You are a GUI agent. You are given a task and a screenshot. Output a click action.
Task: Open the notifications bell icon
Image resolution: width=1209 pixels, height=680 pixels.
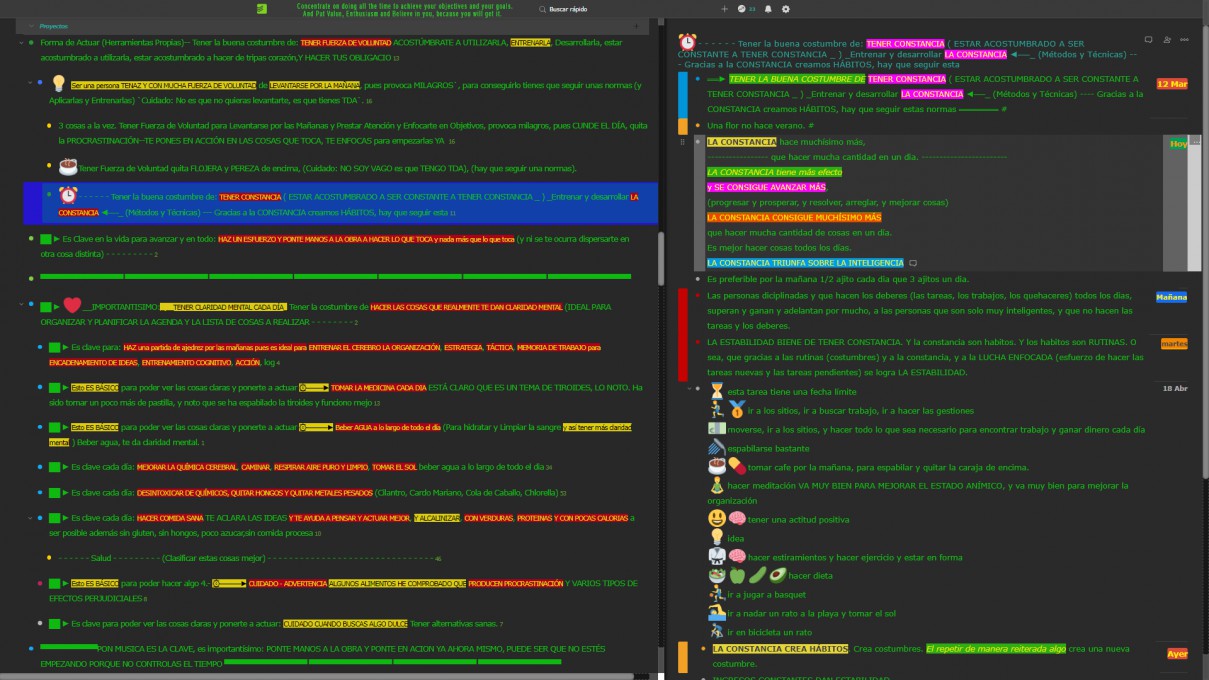(x=768, y=9)
